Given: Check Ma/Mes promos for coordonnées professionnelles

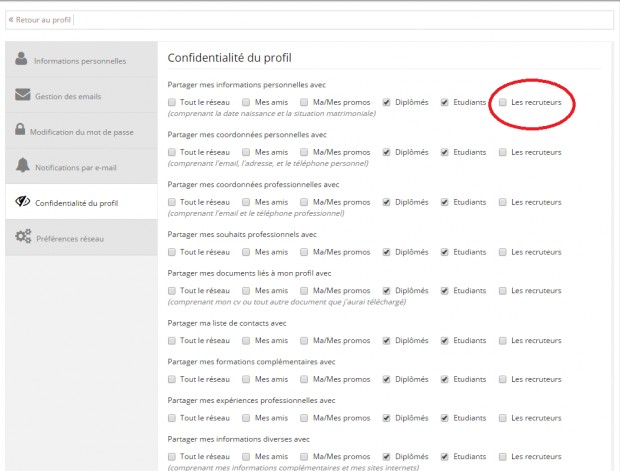Looking at the screenshot, I should 304,202.
